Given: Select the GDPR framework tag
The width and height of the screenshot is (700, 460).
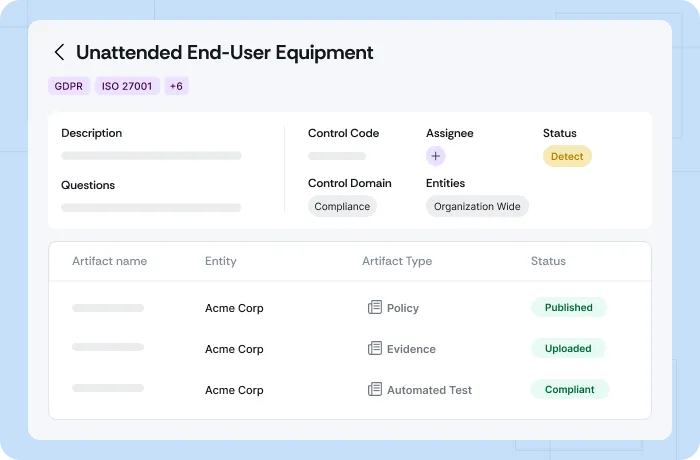Looking at the screenshot, I should click(69, 86).
